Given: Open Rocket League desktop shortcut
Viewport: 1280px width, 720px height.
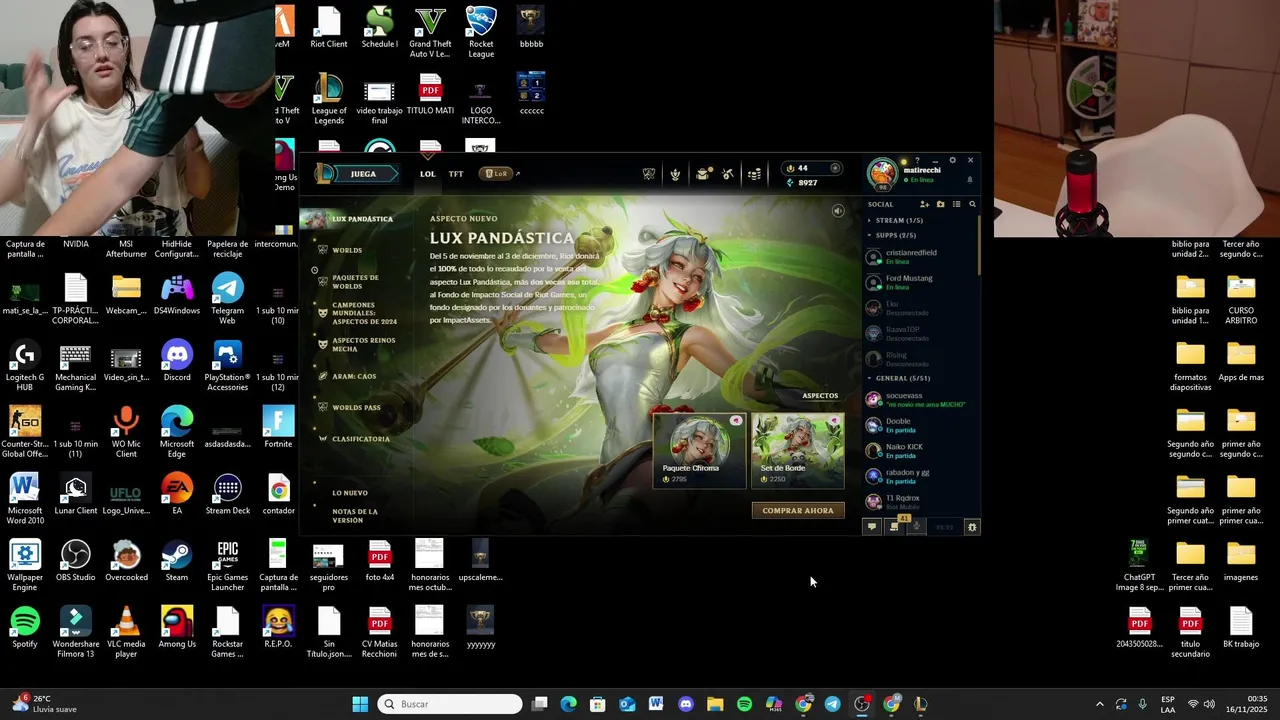Looking at the screenshot, I should pos(481,32).
